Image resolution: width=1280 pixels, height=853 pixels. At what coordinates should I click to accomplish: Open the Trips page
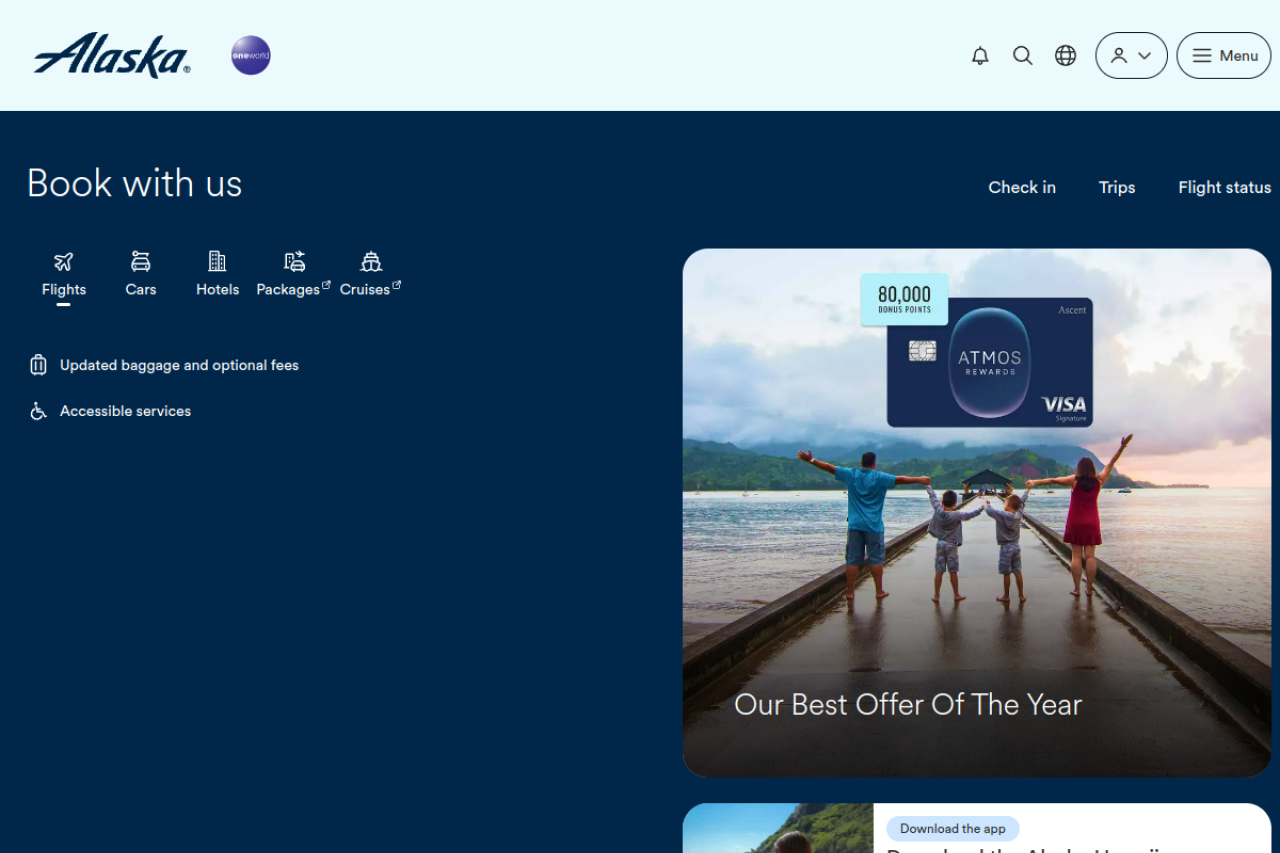pyautogui.click(x=1116, y=187)
